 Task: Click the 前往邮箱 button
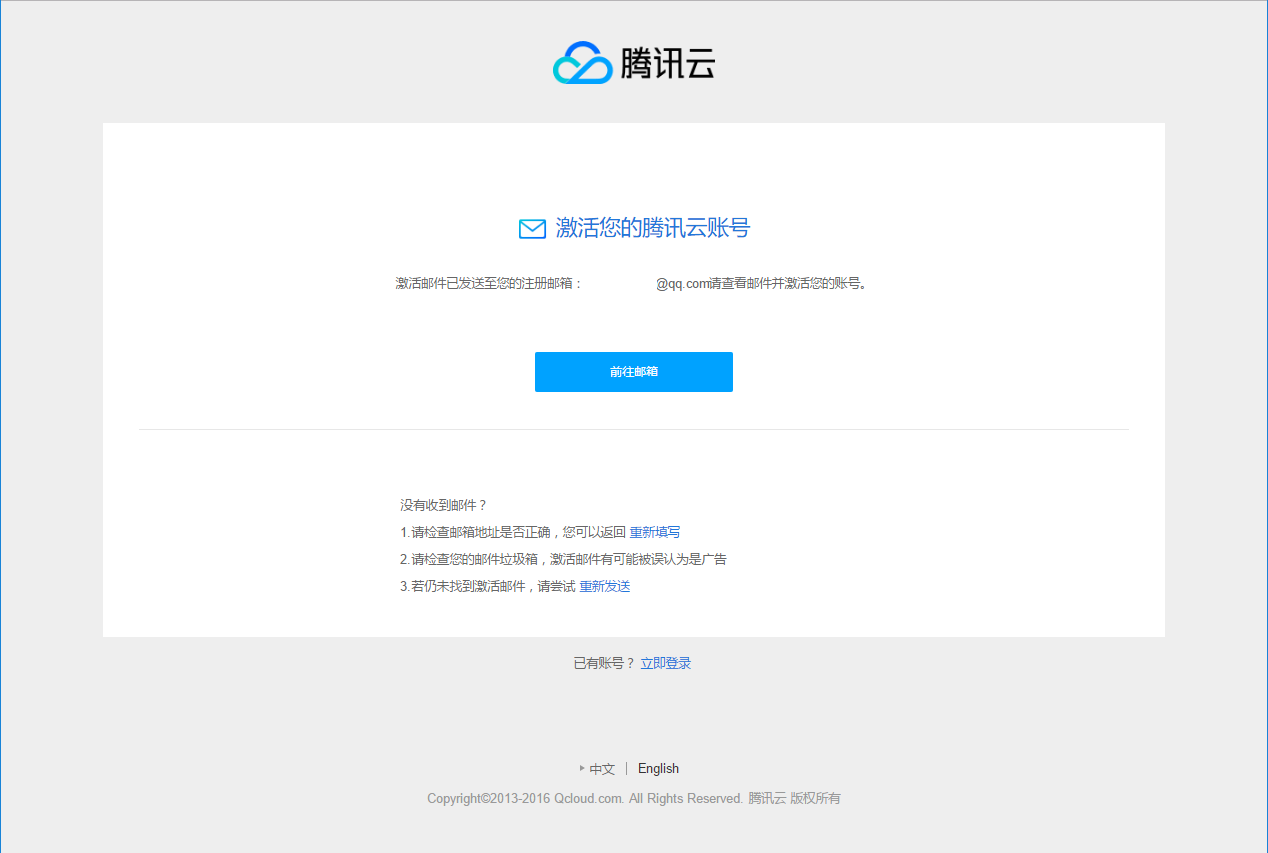point(634,372)
